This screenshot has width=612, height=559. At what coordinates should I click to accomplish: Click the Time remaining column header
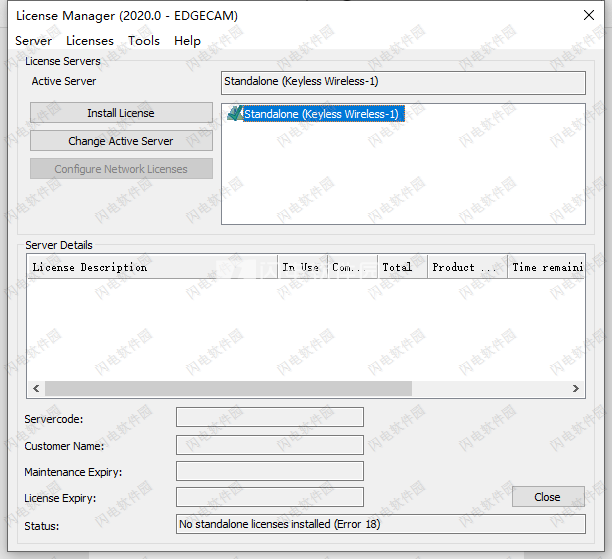[x=546, y=267]
